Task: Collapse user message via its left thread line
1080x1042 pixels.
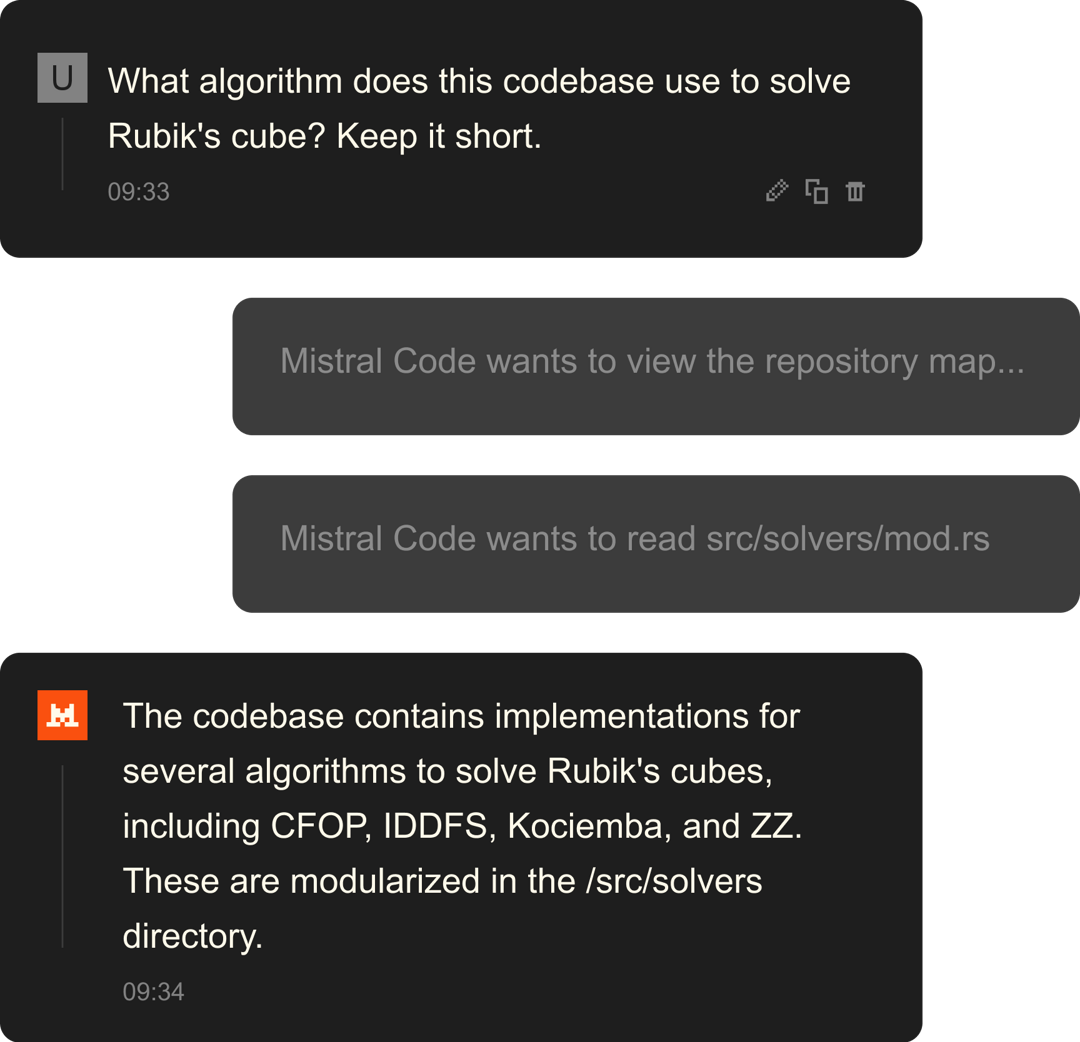Action: (x=62, y=154)
